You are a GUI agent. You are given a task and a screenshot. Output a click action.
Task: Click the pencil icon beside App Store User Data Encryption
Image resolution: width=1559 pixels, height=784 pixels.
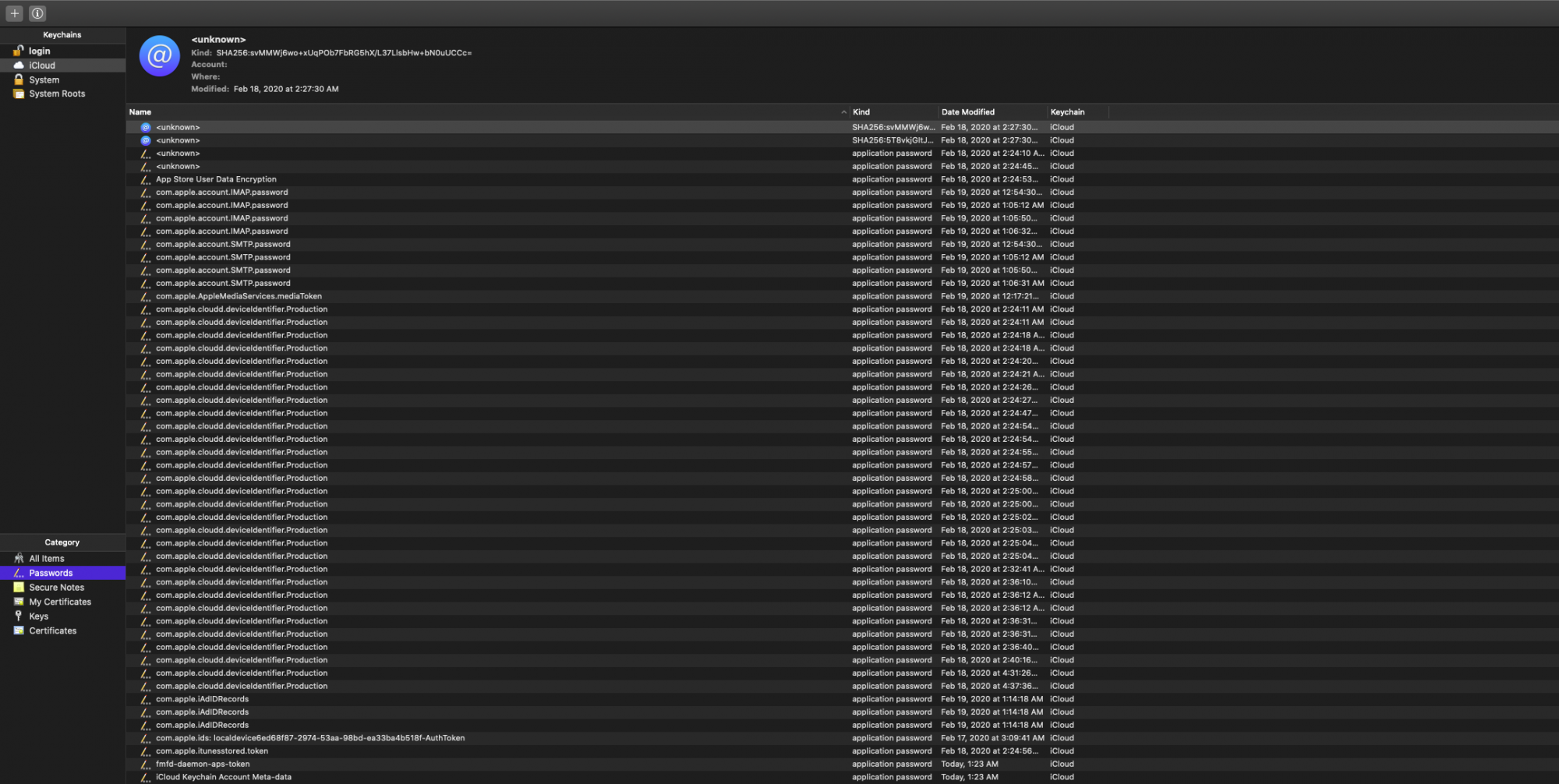click(146, 179)
